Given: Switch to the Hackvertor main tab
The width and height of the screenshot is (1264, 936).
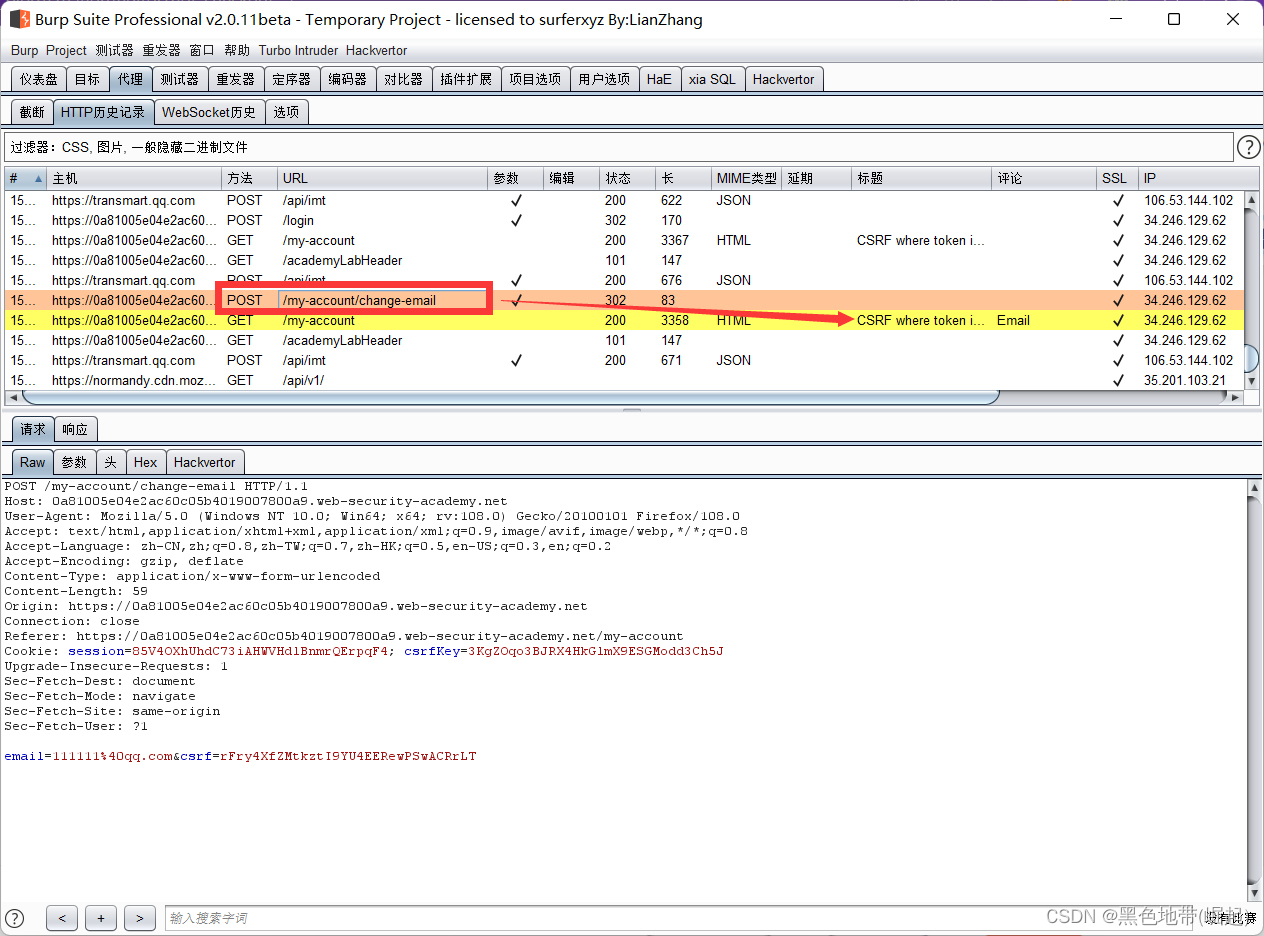Looking at the screenshot, I should tap(783, 79).
